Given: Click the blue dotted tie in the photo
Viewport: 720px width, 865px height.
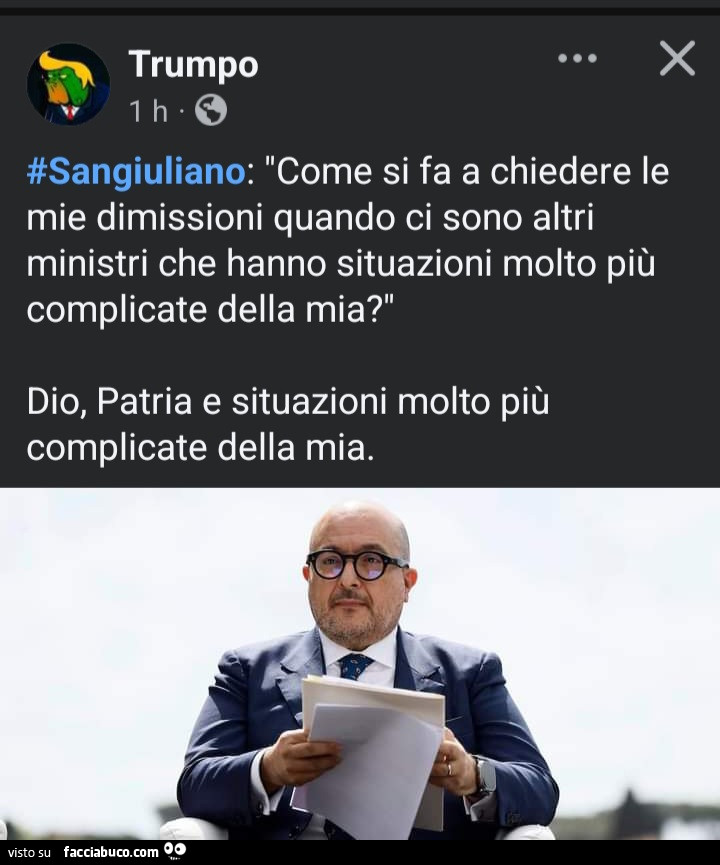Looking at the screenshot, I should pyautogui.click(x=354, y=666).
